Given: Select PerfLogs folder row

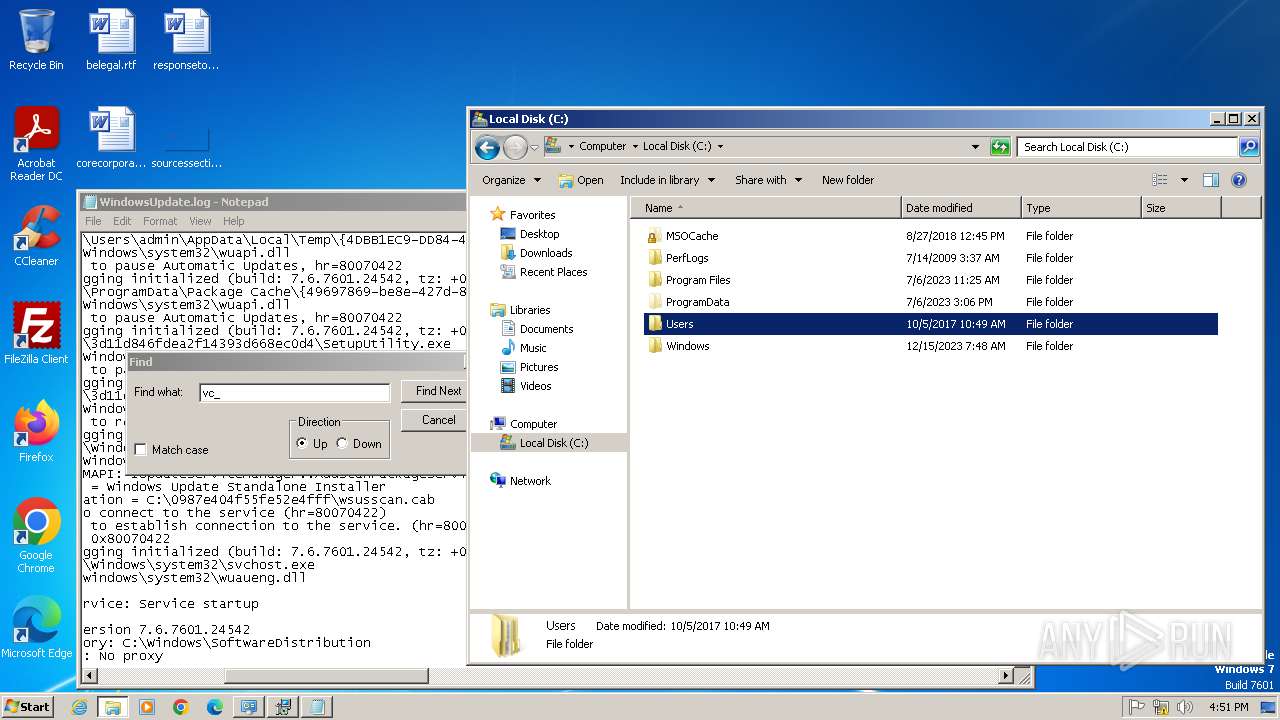Looking at the screenshot, I should point(930,258).
